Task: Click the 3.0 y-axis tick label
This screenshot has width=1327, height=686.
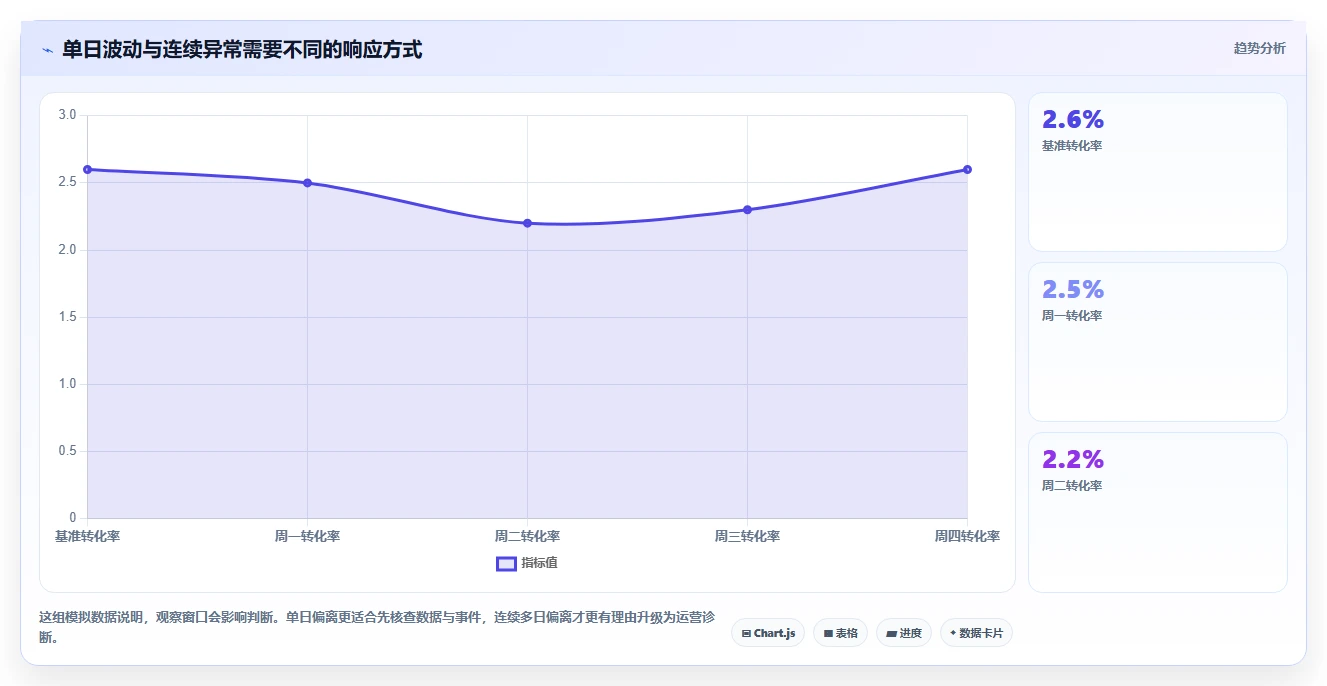Action: 67,115
